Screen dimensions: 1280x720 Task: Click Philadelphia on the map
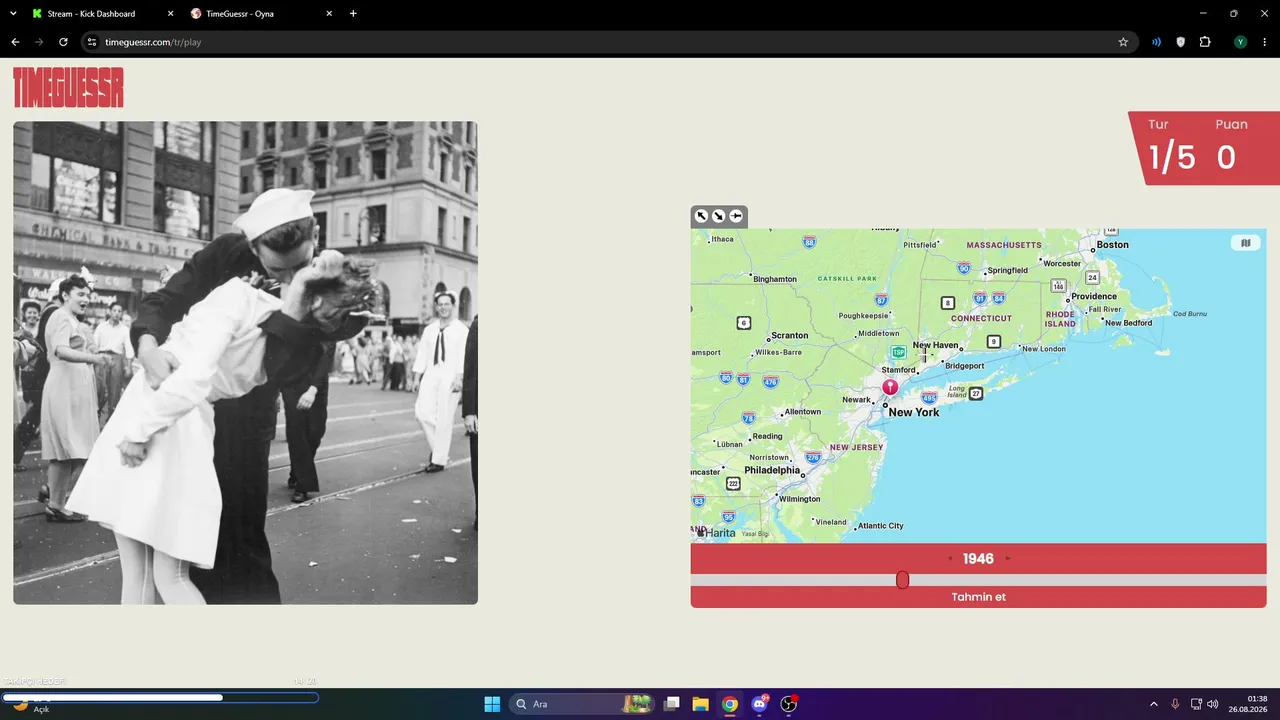772,470
